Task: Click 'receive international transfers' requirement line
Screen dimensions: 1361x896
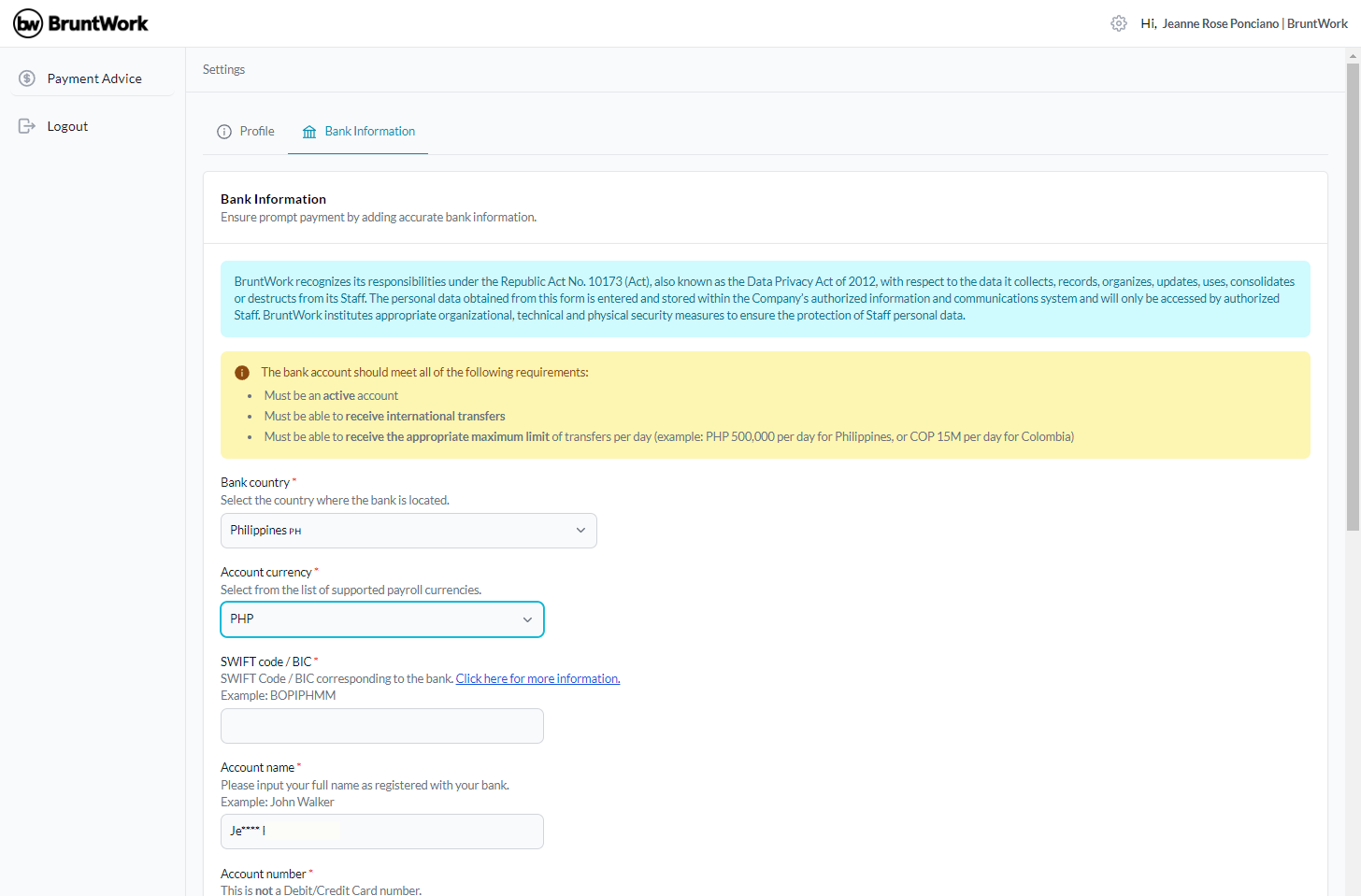Action: [x=384, y=417]
